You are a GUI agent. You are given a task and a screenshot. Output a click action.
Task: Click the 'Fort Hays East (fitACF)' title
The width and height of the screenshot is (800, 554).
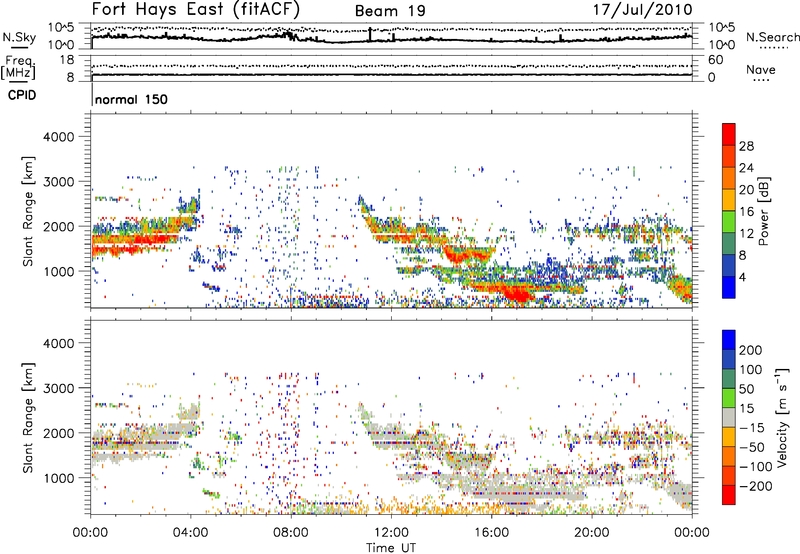coord(196,10)
